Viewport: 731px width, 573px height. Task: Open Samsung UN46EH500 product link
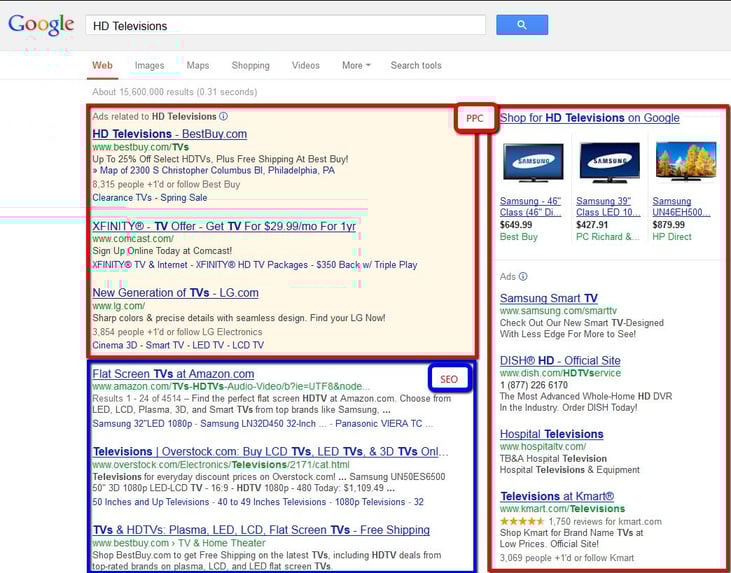681,207
